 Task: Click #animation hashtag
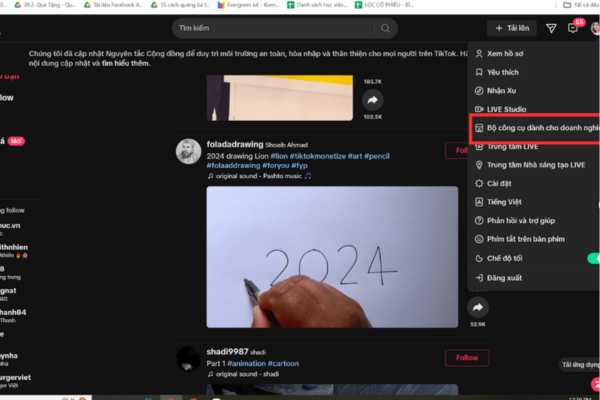click(x=246, y=364)
